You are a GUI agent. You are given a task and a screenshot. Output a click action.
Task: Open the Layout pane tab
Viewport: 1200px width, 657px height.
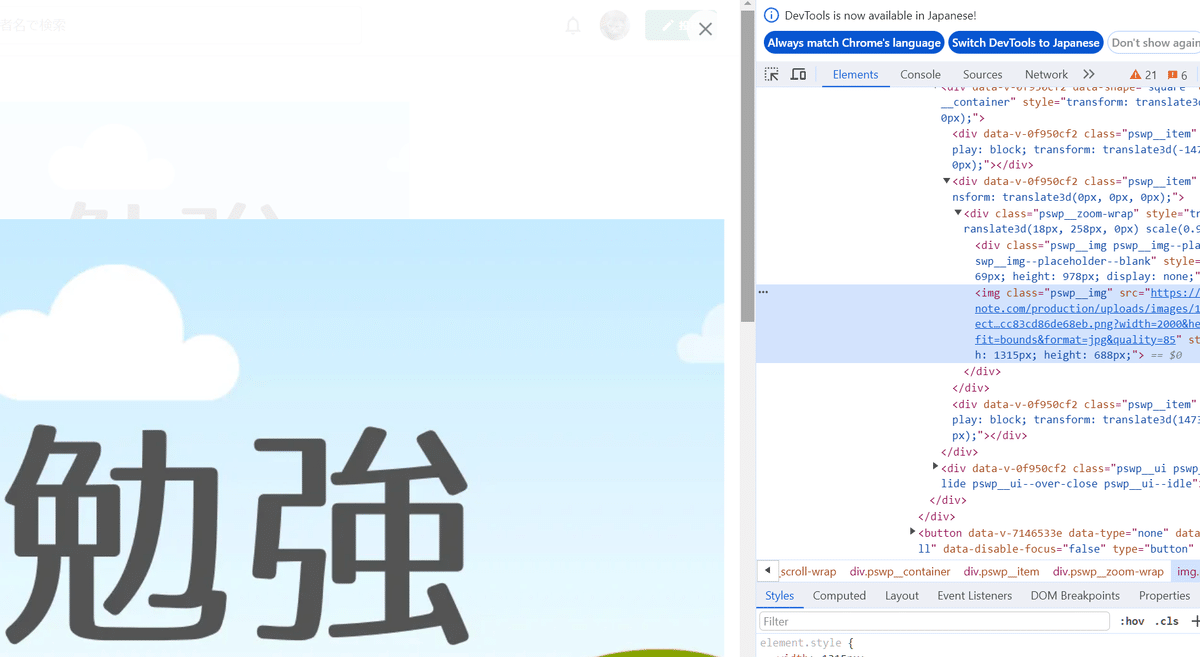click(901, 595)
